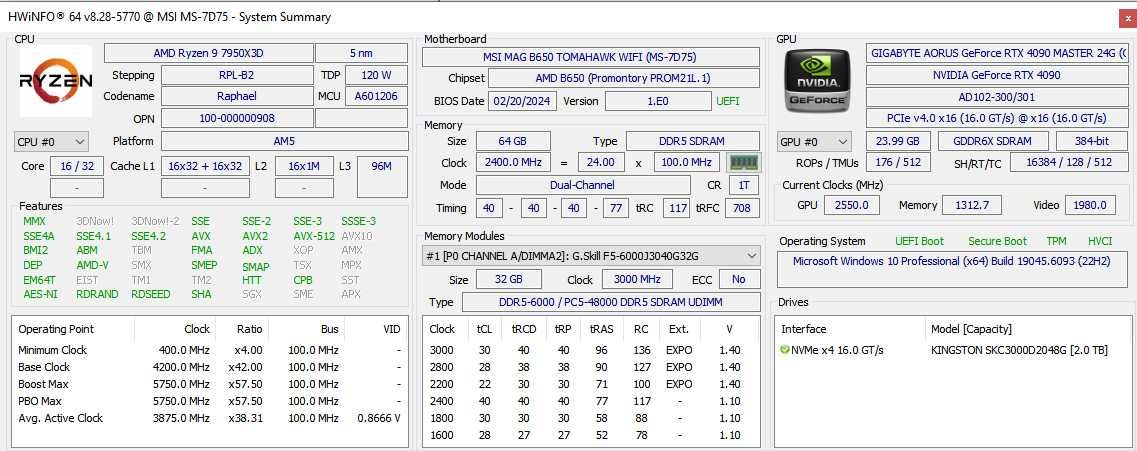
Task: Click the GDDR6X SDRAM field
Action: click(x=993, y=141)
